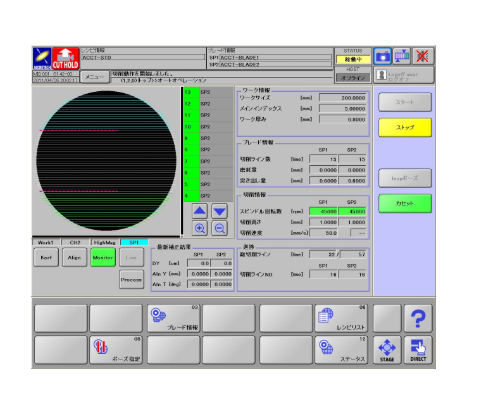
Task: Select line 11 SP2 row in list
Action: [209, 115]
